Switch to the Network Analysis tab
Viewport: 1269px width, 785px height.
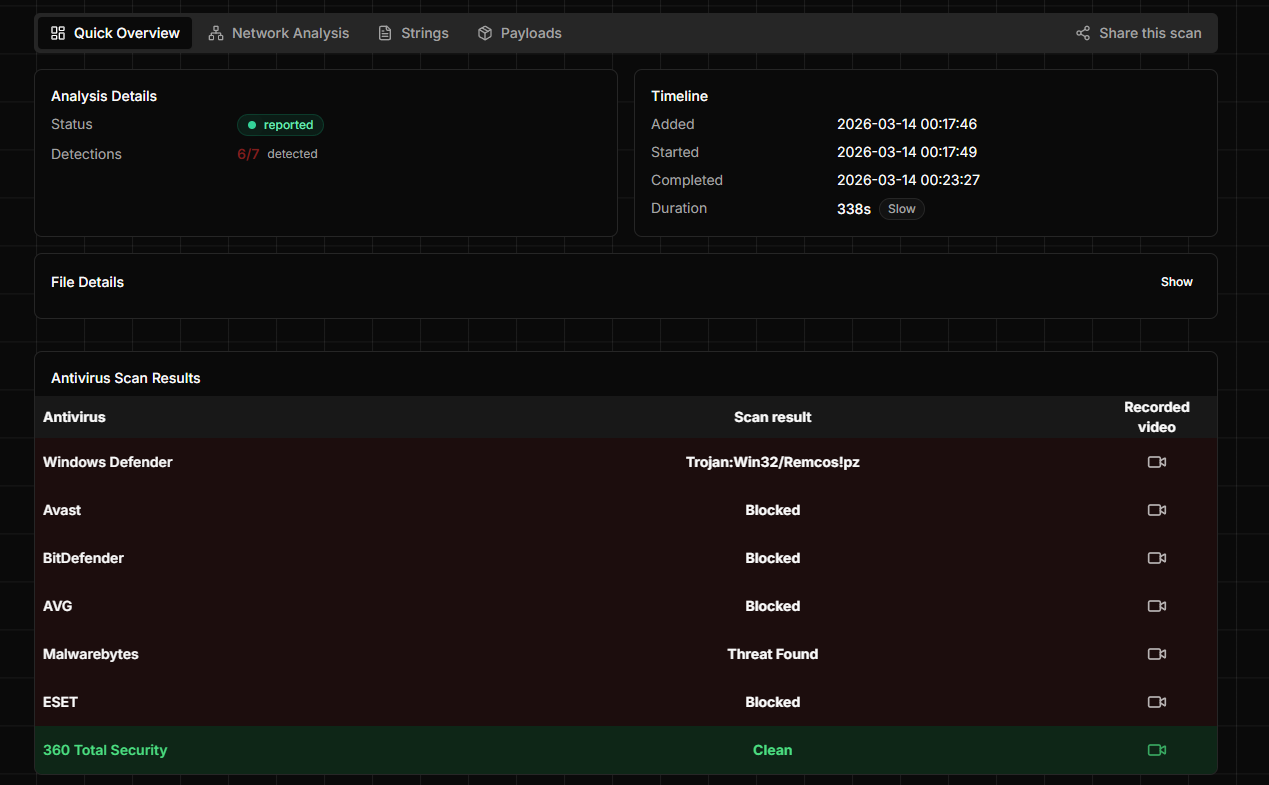tap(279, 33)
